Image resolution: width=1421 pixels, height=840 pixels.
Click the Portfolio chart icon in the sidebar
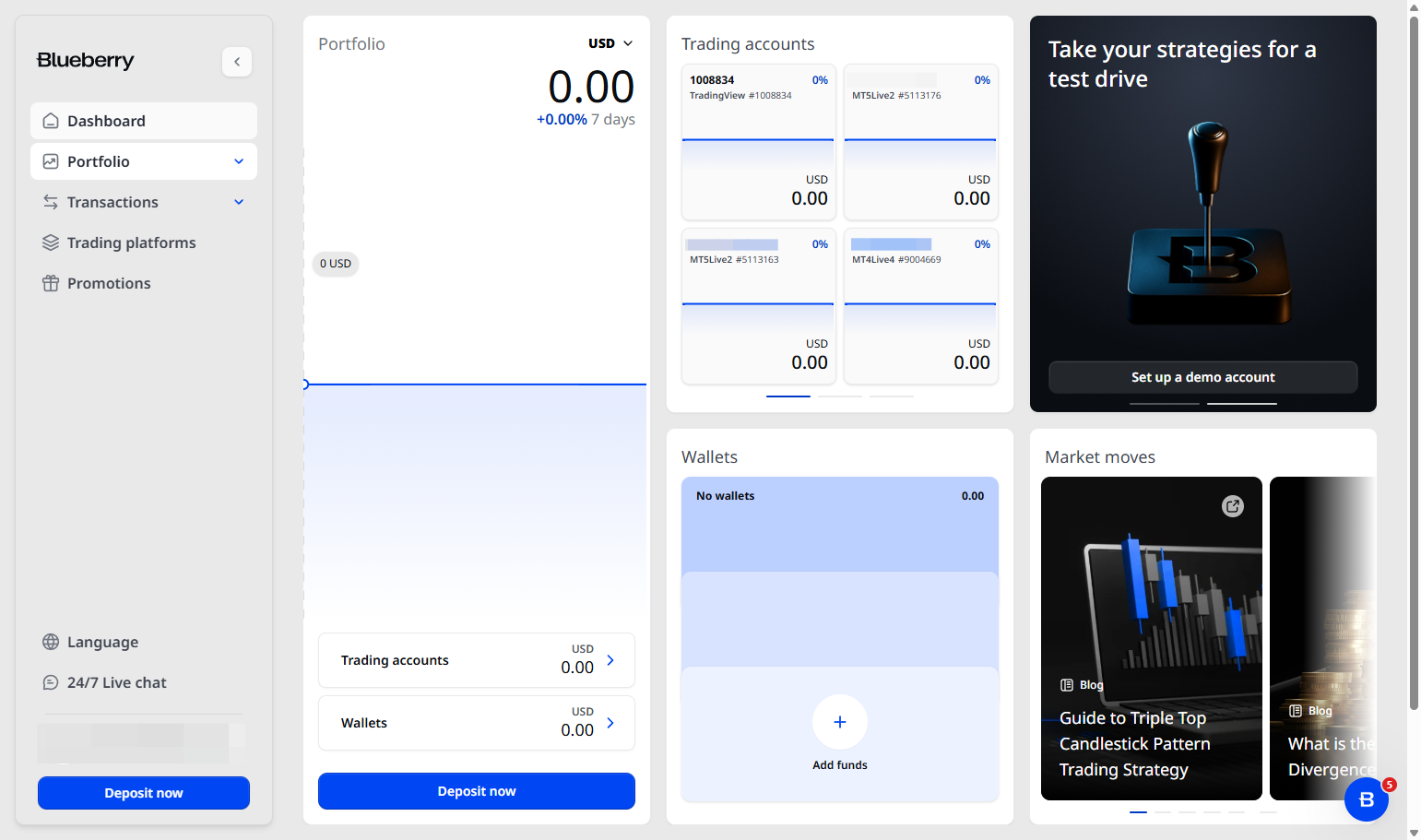51,161
